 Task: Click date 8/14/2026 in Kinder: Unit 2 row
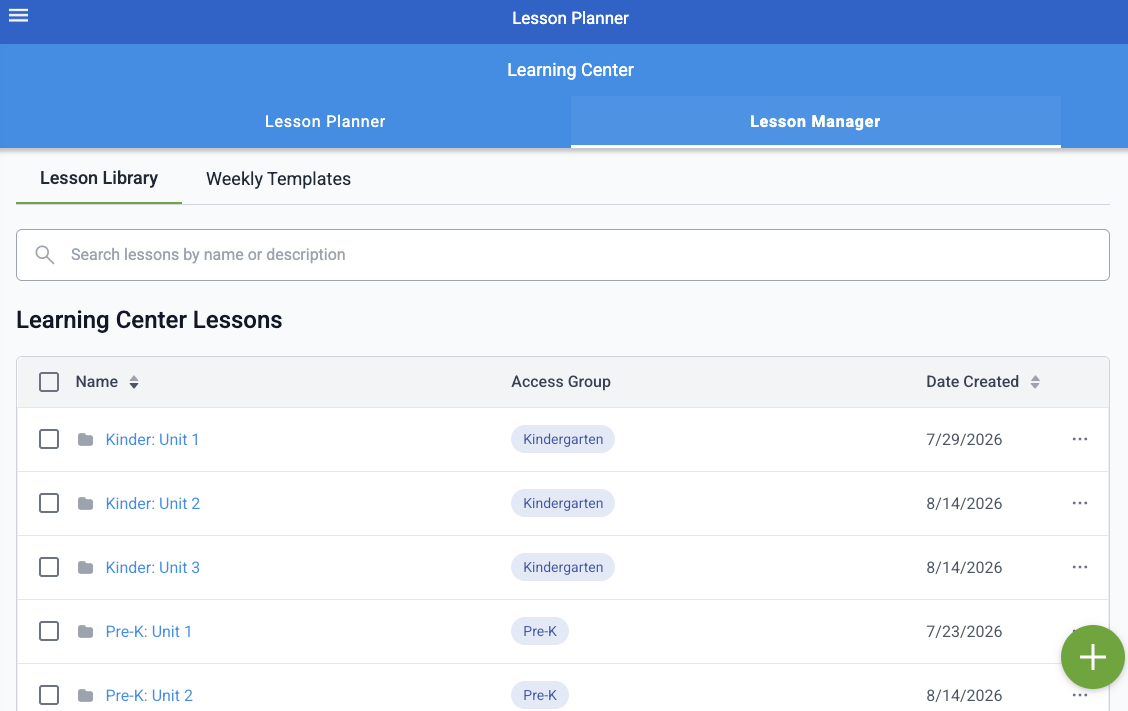964,503
